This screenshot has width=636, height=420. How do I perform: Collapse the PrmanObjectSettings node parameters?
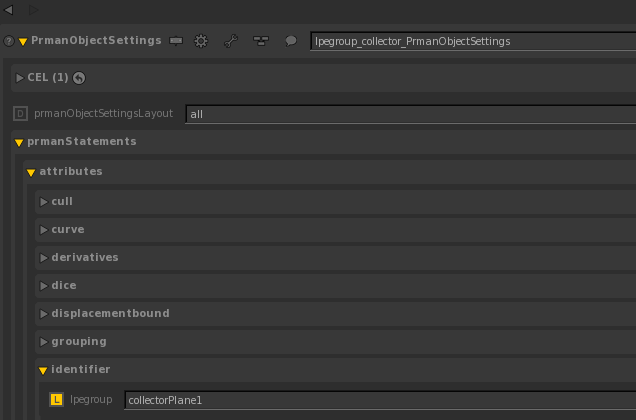tap(22, 42)
